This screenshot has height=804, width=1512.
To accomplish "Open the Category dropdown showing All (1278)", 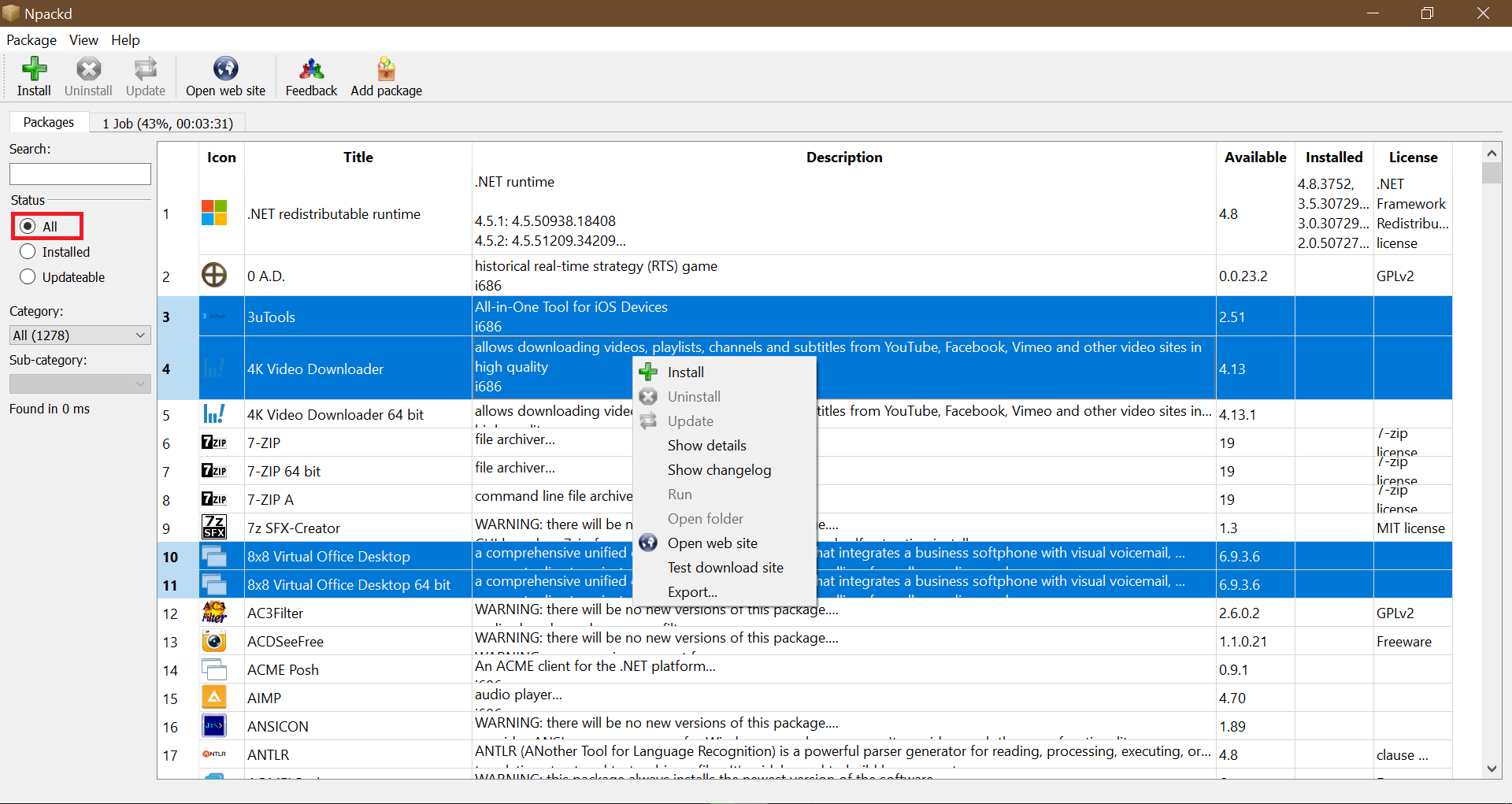I will 79,335.
